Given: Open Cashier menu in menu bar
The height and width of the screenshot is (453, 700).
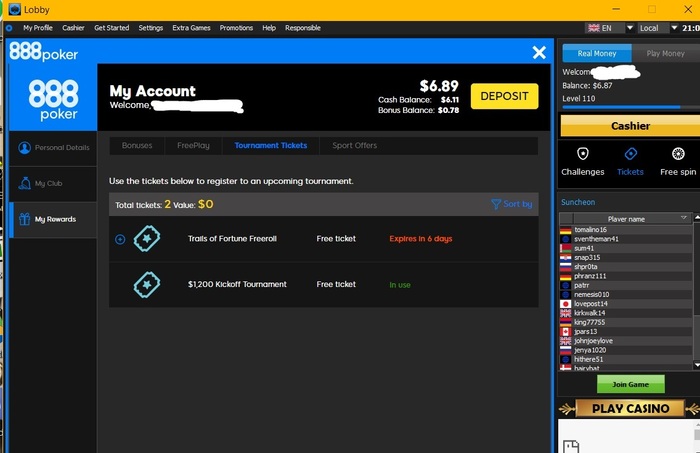Looking at the screenshot, I should pyautogui.click(x=73, y=28).
